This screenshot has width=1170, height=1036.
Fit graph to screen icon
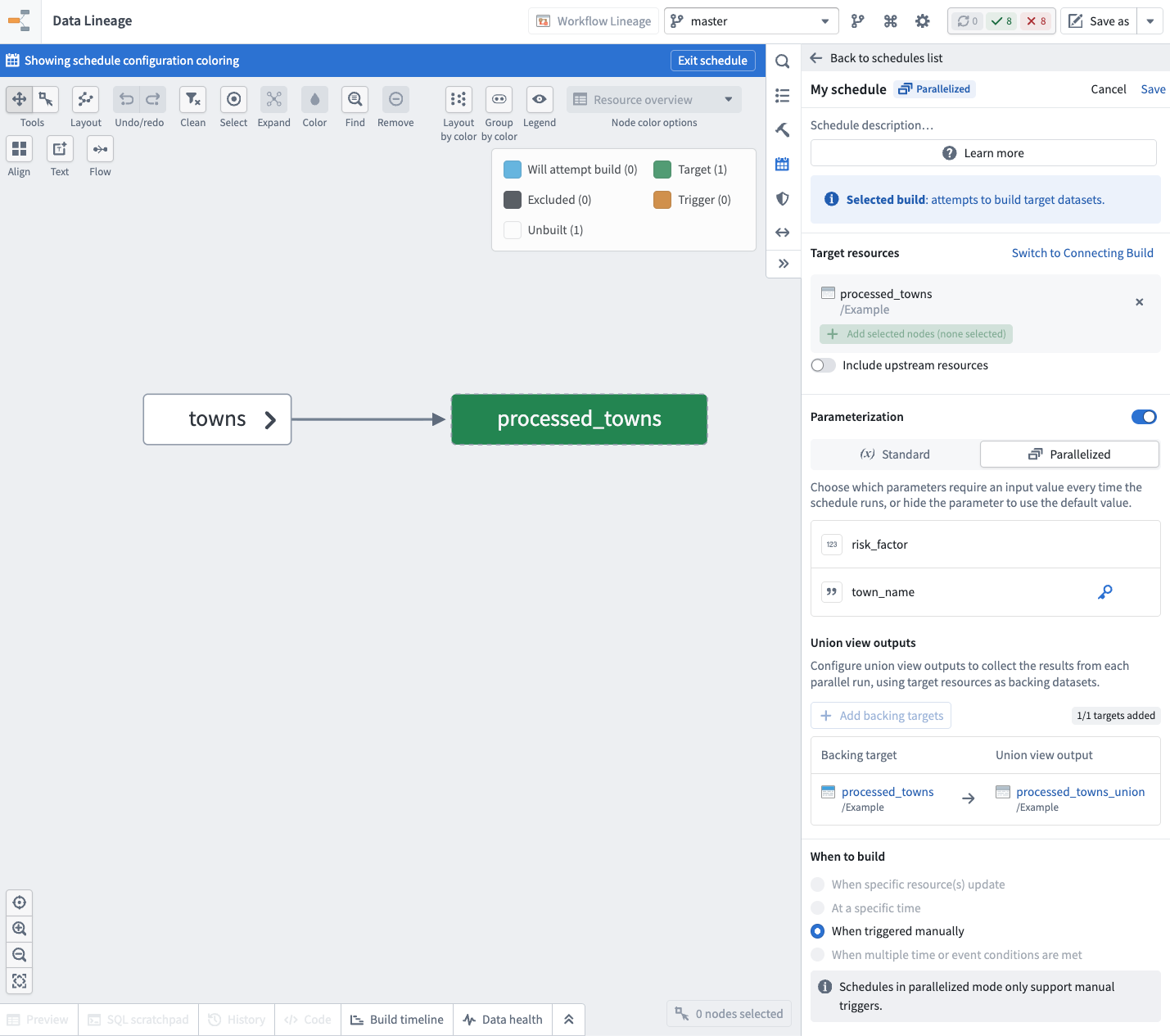pos(20,981)
